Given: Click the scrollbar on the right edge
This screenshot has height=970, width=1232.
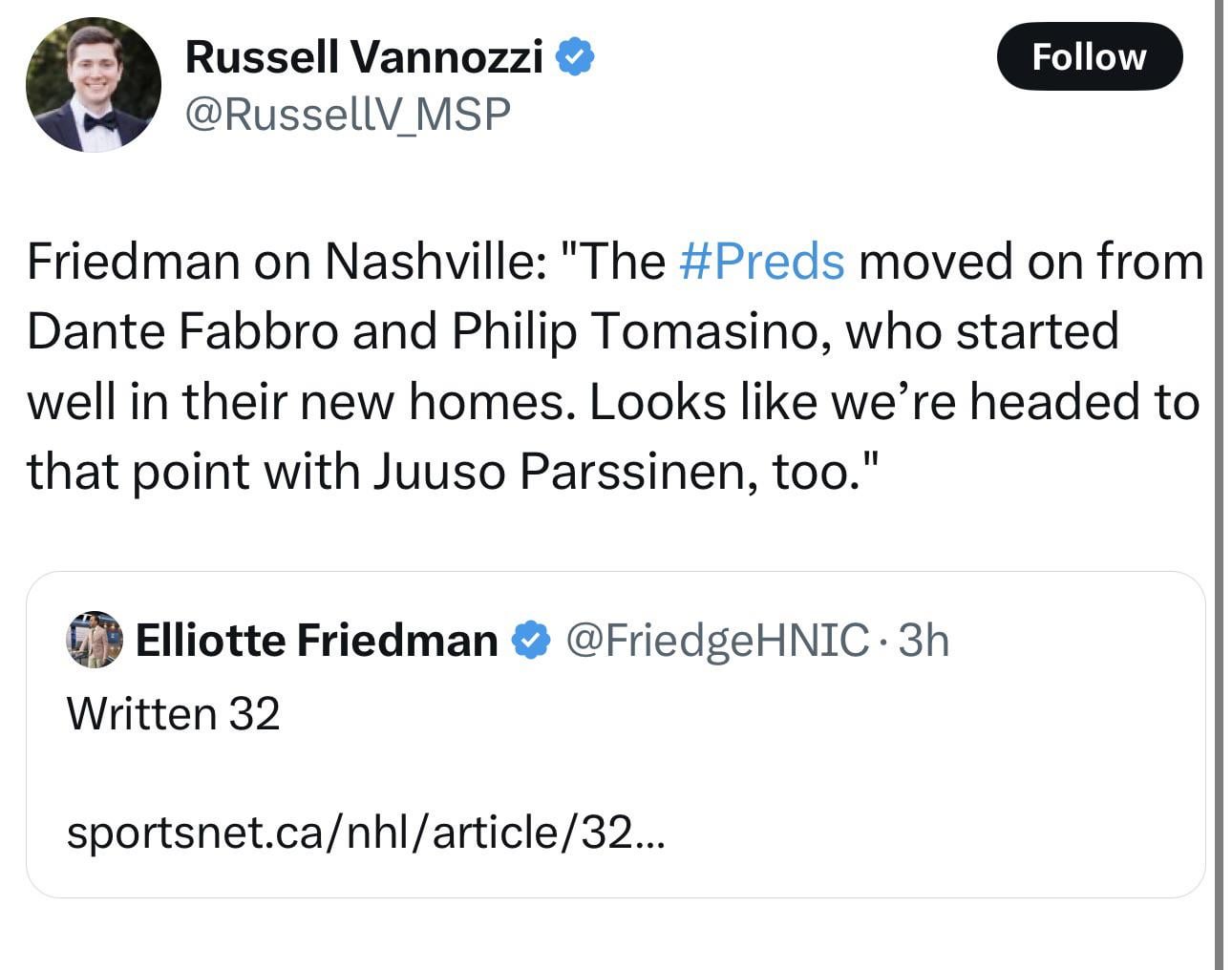Looking at the screenshot, I should click(1219, 477).
